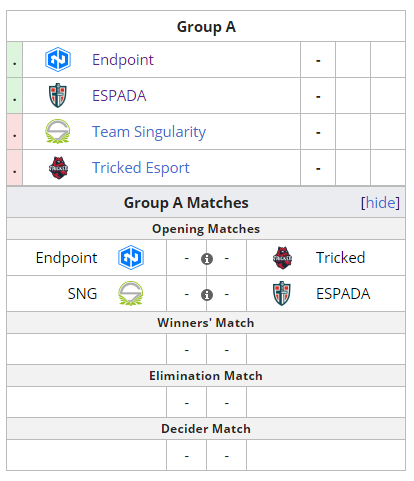
Task: Open the ESPADA team page link
Action: (x=119, y=96)
